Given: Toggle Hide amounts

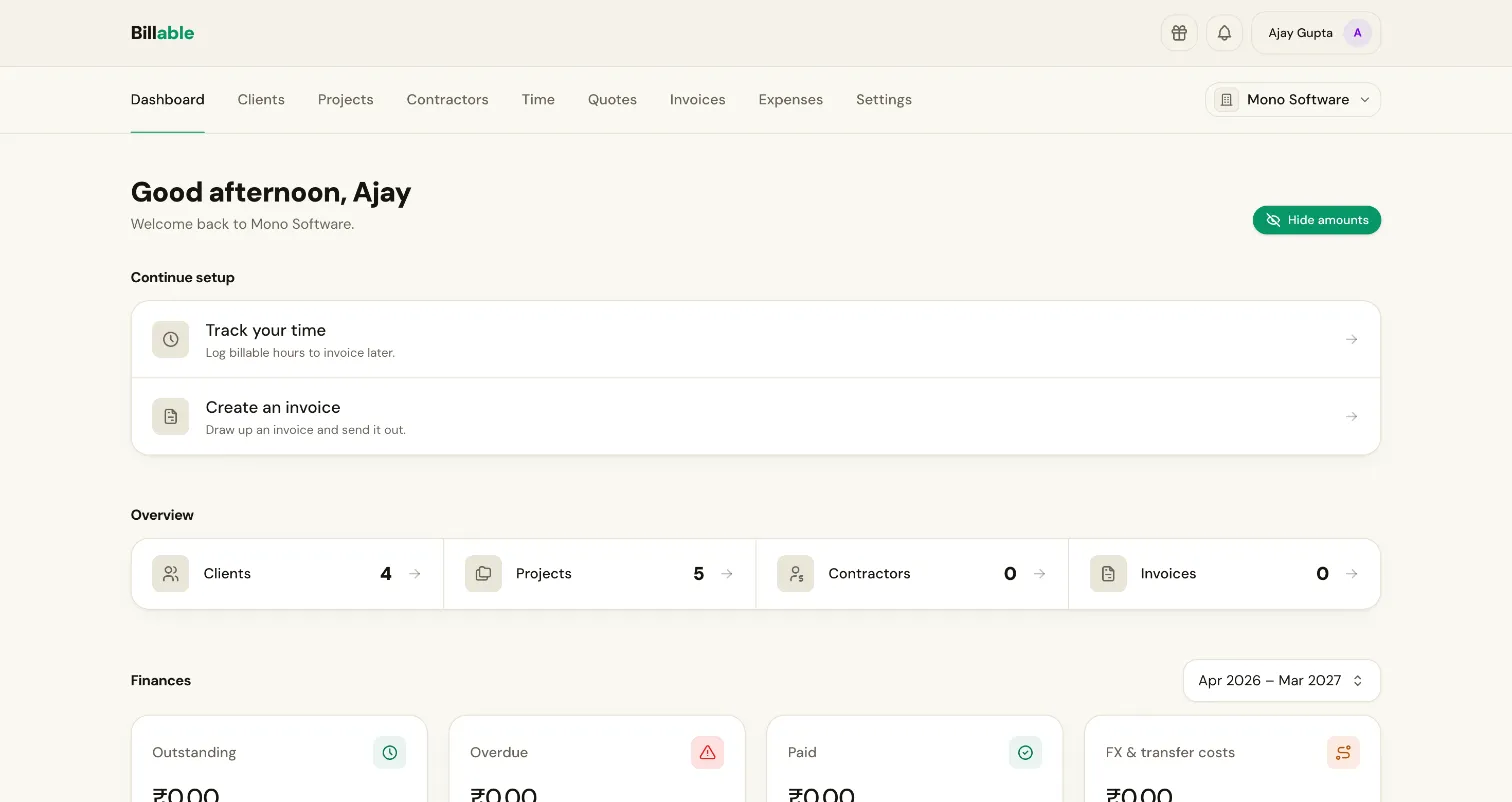Looking at the screenshot, I should click(1316, 220).
